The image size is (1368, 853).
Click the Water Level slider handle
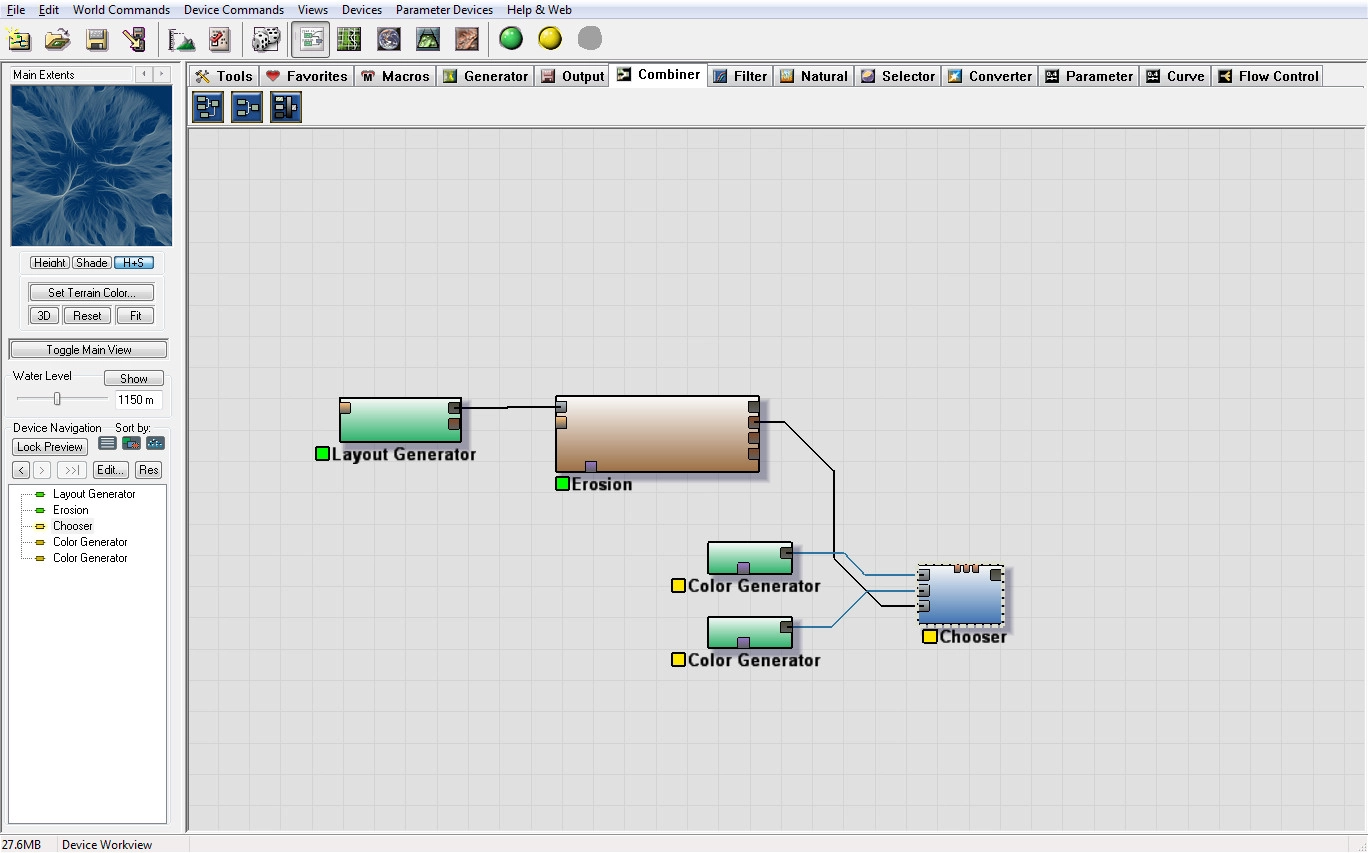[x=57, y=399]
